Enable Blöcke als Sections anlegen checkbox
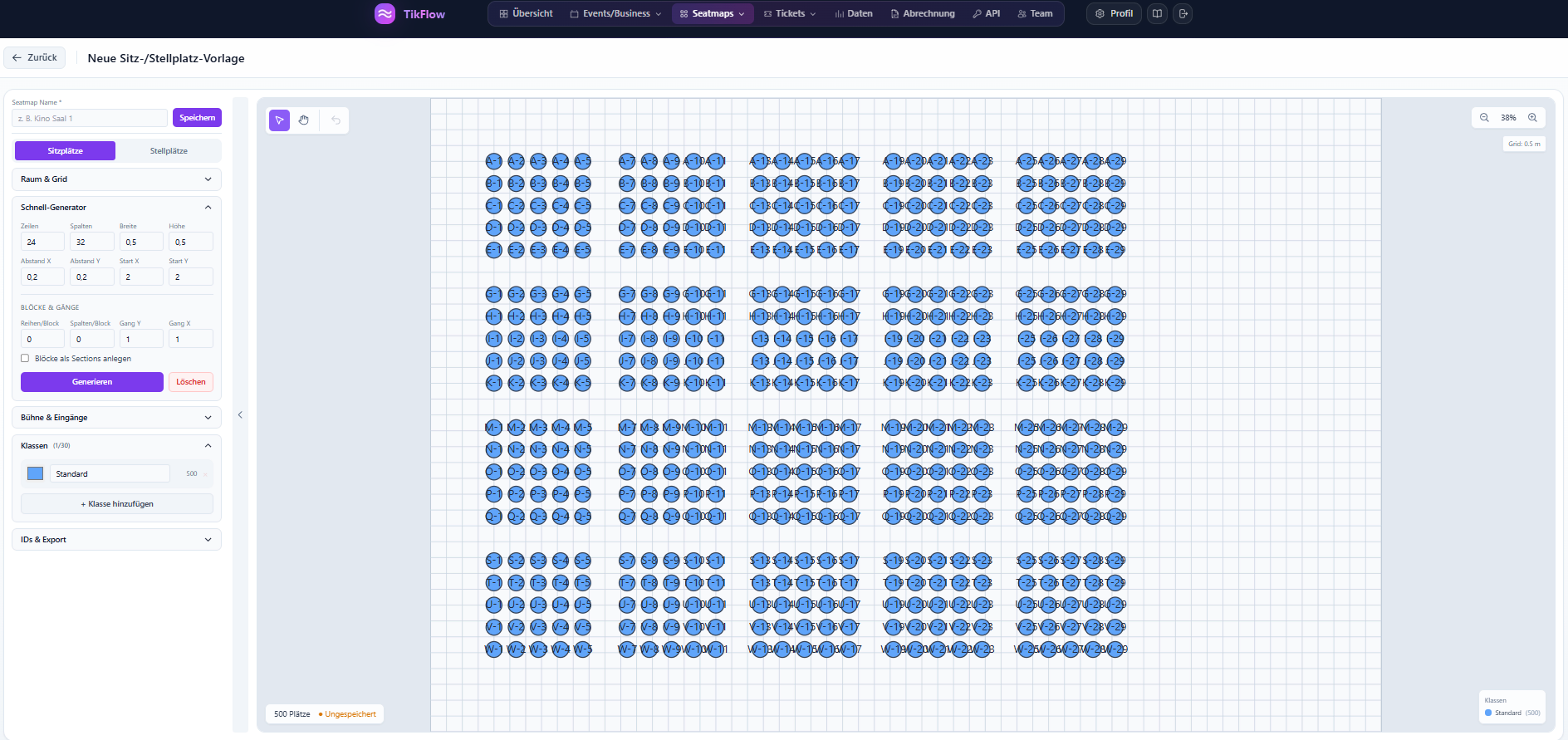Image resolution: width=1568 pixels, height=740 pixels. (x=25, y=359)
